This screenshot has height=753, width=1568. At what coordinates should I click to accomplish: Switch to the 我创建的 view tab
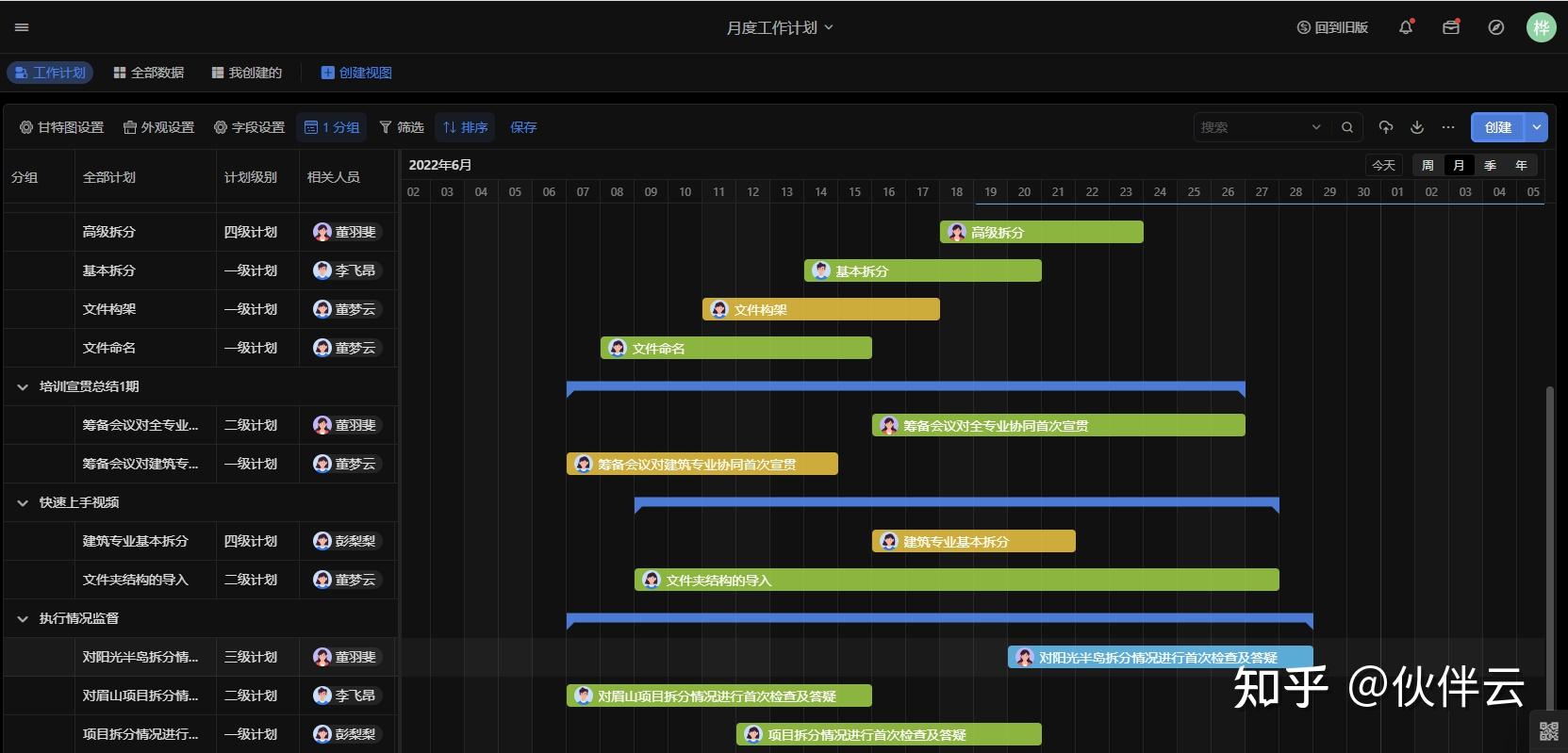coord(246,73)
